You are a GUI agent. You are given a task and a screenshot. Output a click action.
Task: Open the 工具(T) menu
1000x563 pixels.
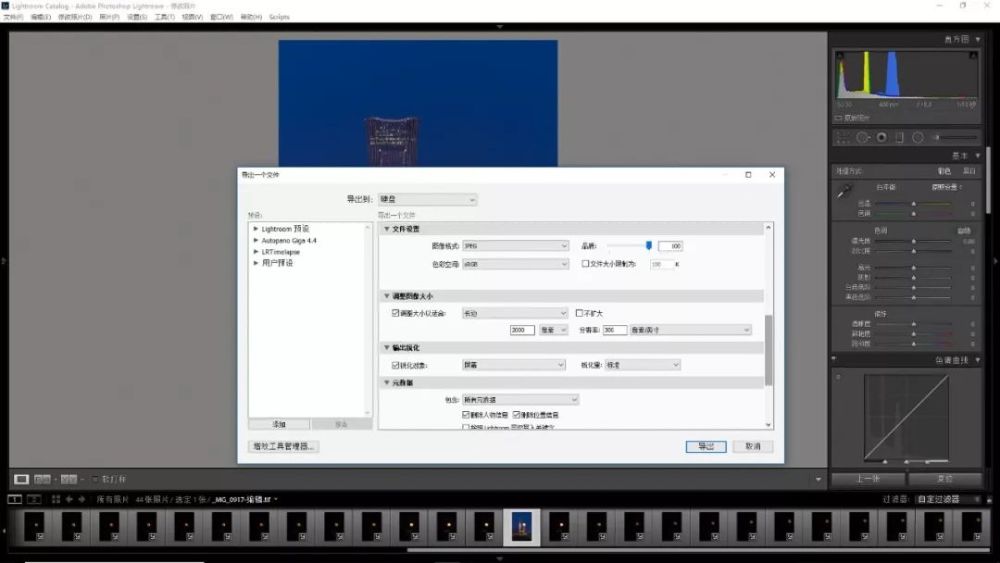[x=165, y=17]
